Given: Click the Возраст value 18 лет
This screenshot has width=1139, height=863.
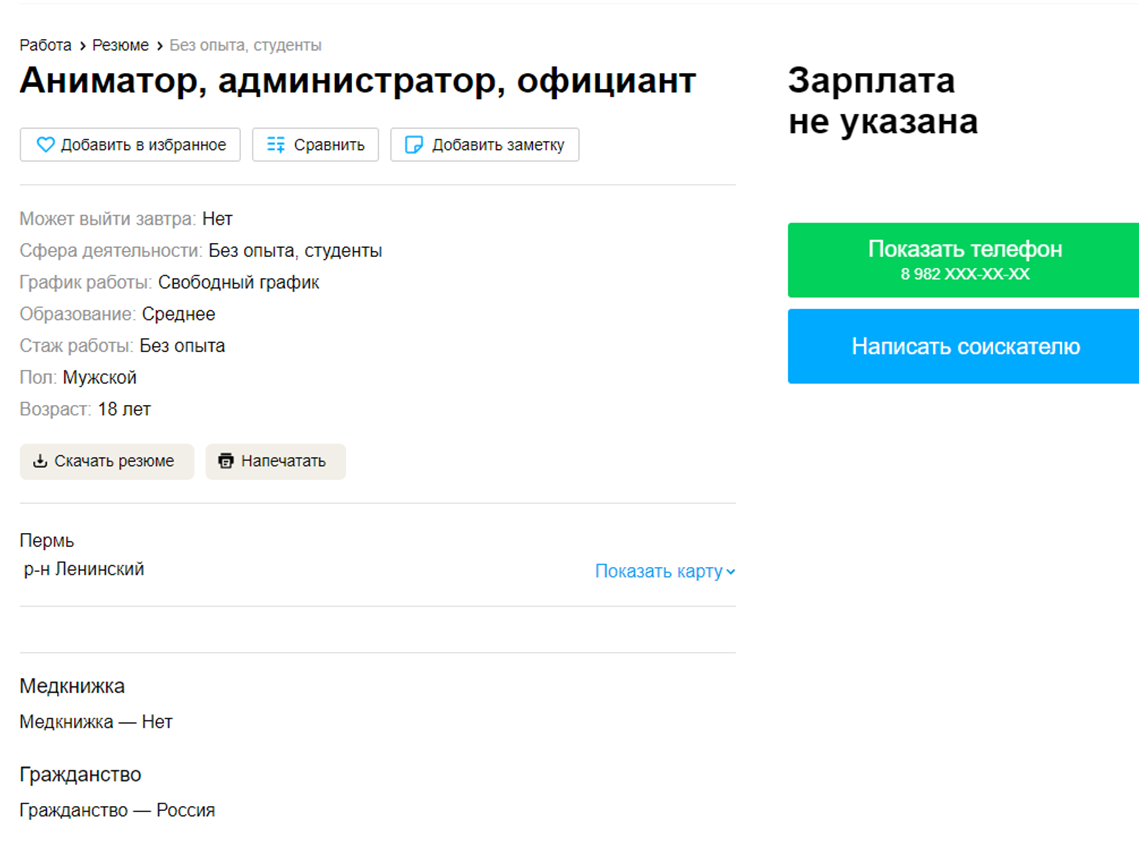Looking at the screenshot, I should (x=124, y=410).
